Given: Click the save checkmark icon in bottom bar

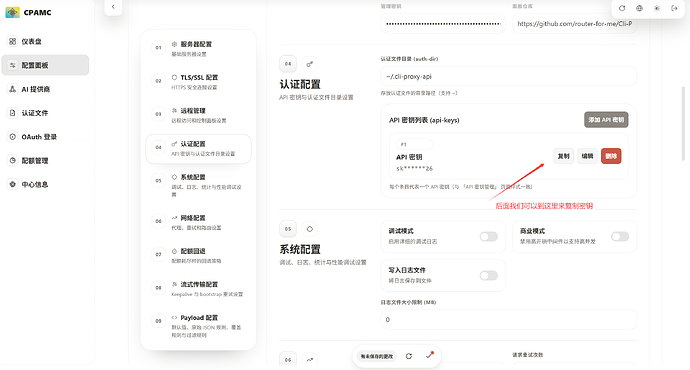Looking at the screenshot, I should (429, 356).
